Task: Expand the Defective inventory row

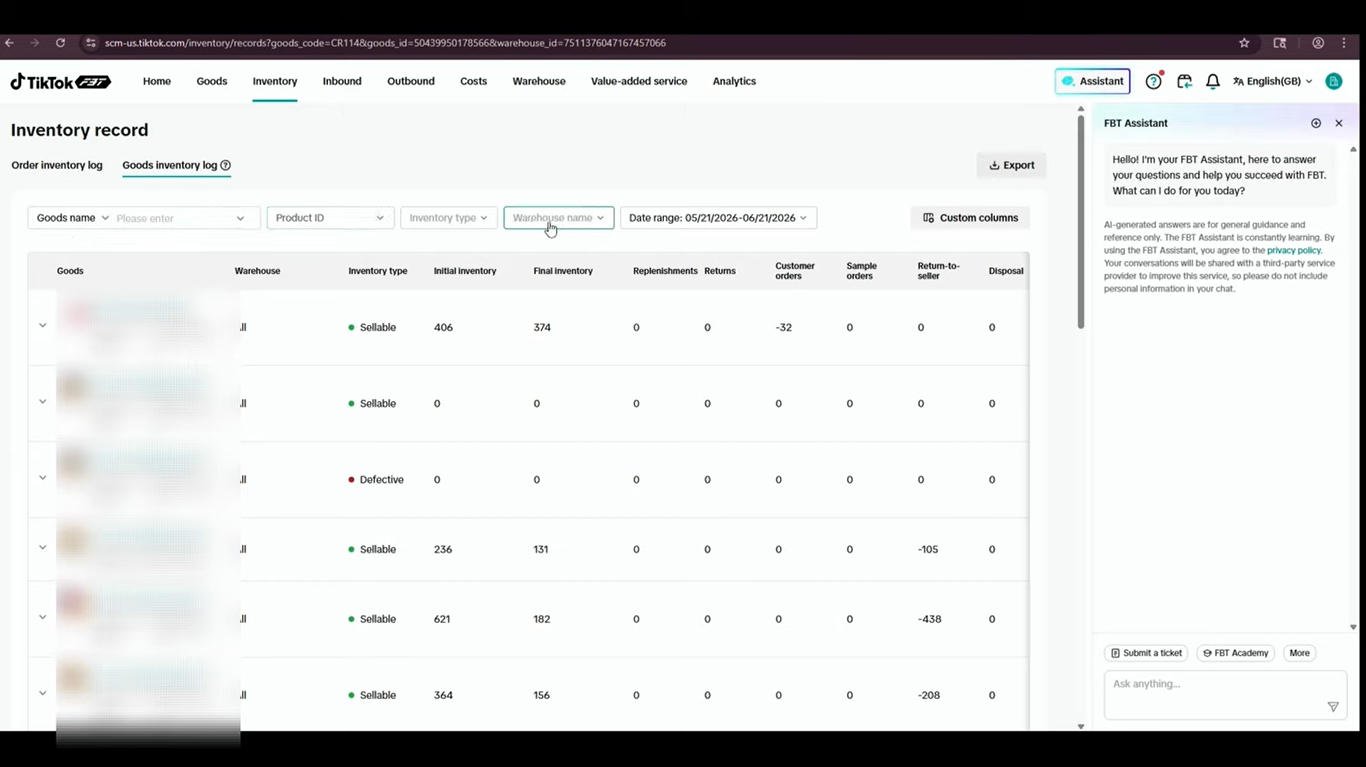Action: point(42,478)
